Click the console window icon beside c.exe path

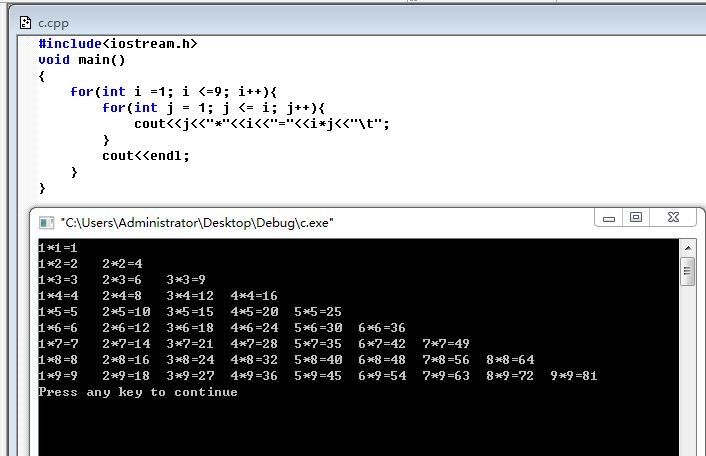pyautogui.click(x=46, y=222)
